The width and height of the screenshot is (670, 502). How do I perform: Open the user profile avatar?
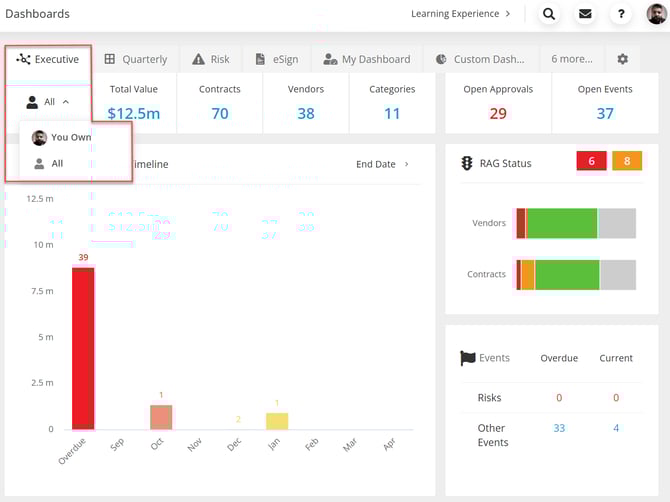tap(656, 14)
